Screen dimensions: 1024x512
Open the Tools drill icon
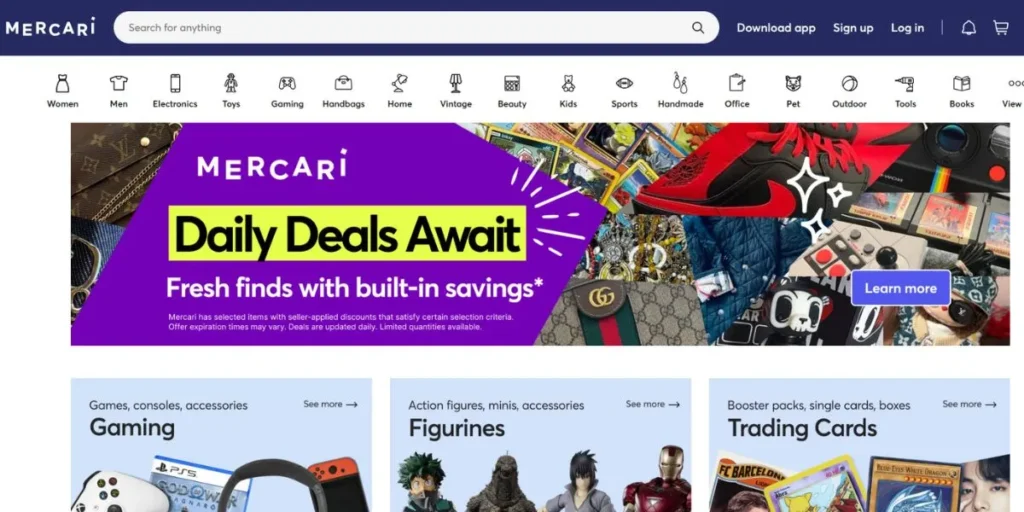(x=905, y=84)
